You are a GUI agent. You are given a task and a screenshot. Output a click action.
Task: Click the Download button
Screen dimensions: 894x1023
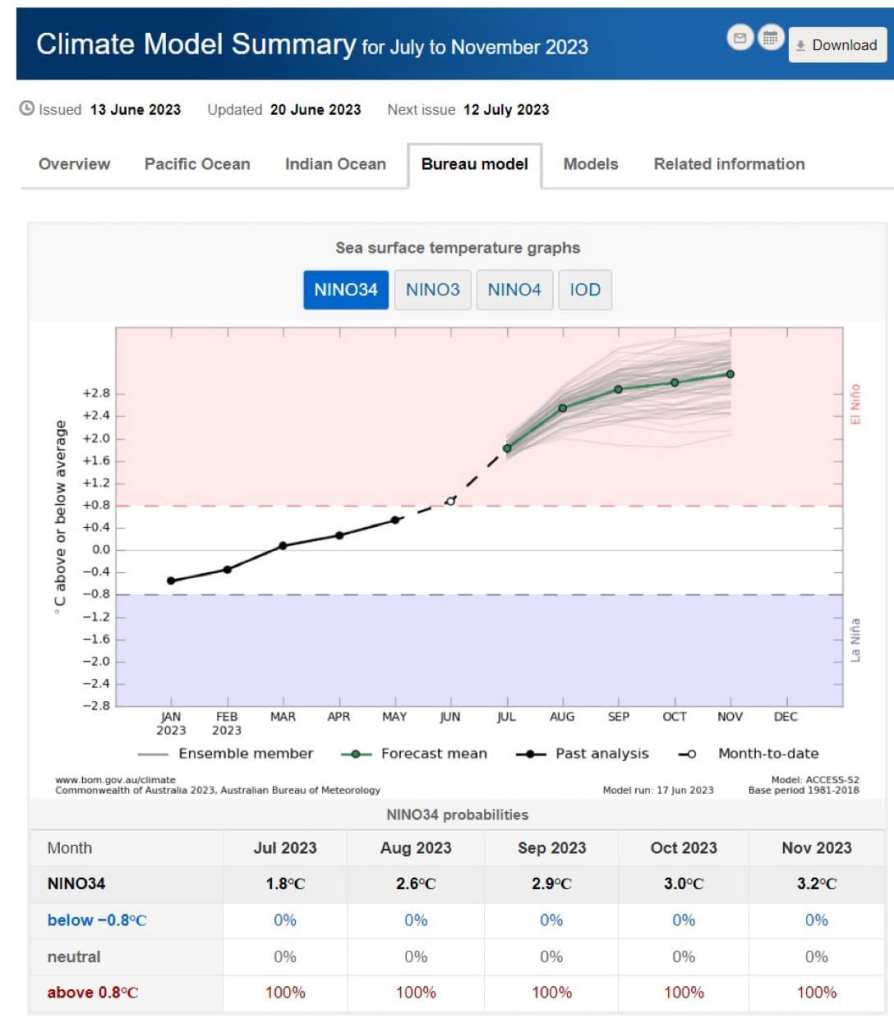pos(836,45)
